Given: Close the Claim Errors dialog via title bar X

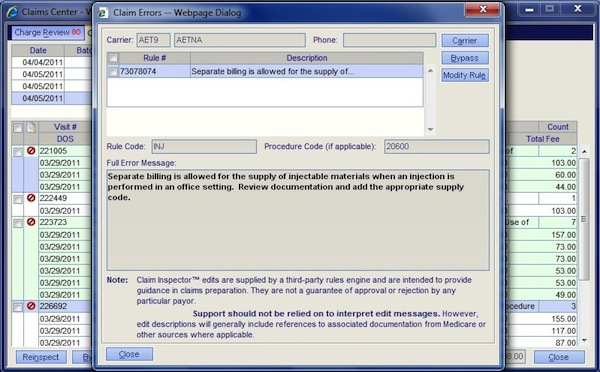Looking at the screenshot, I should (483, 10).
